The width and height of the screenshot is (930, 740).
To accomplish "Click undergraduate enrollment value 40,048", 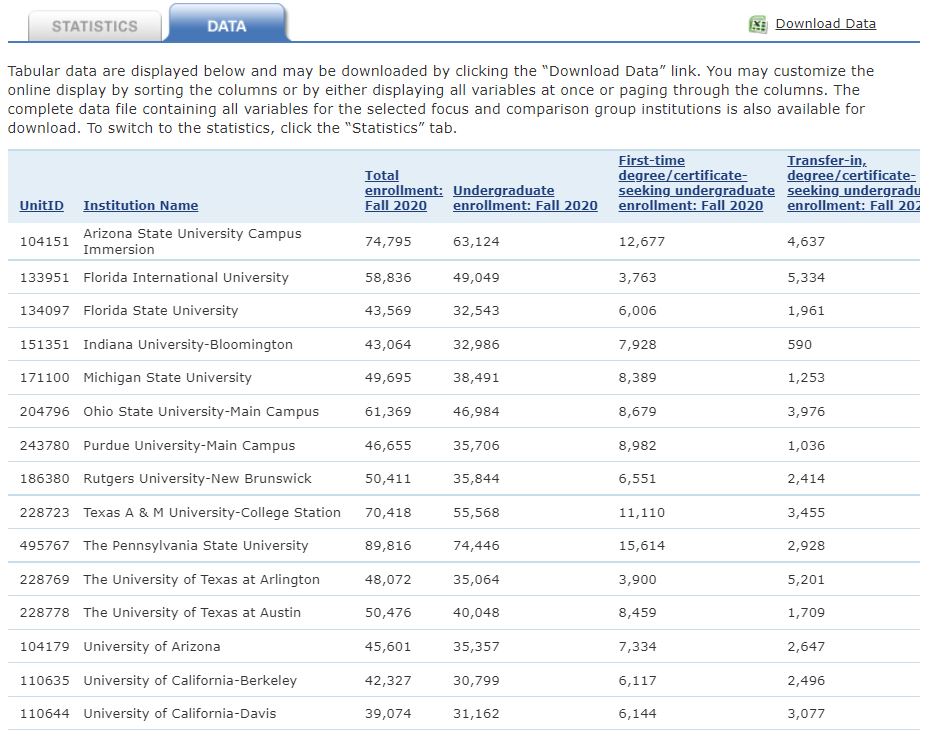I will point(476,613).
